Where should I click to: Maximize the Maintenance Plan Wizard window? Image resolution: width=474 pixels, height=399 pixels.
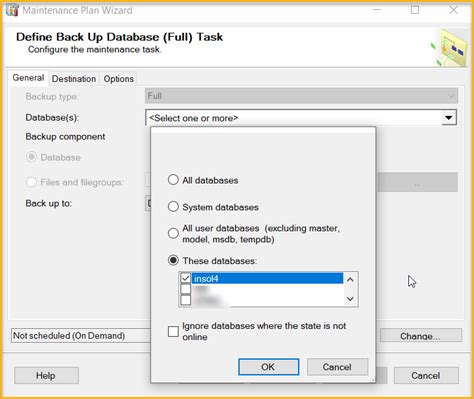click(x=415, y=10)
